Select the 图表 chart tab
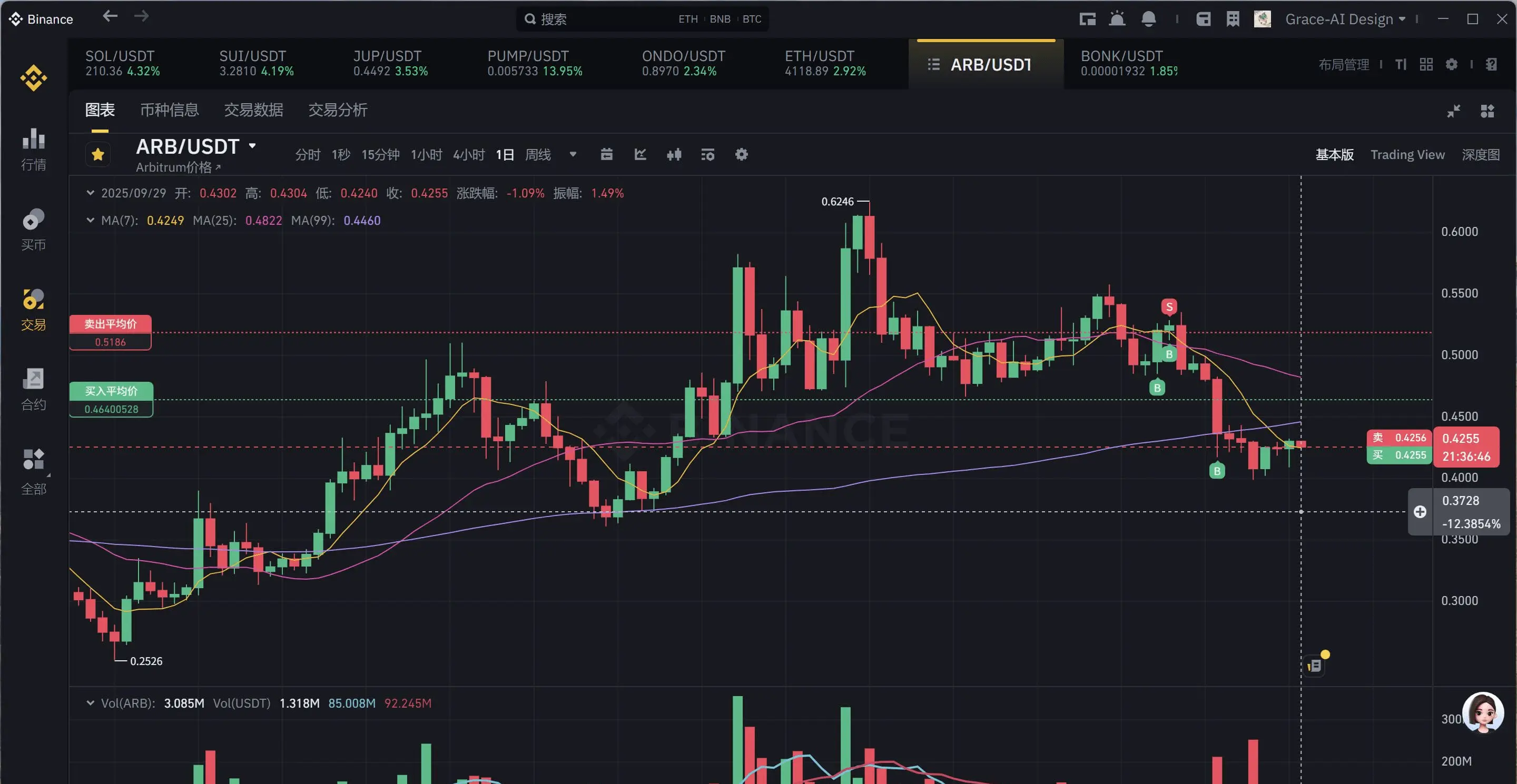Screen dimensions: 1517x784 [100, 110]
